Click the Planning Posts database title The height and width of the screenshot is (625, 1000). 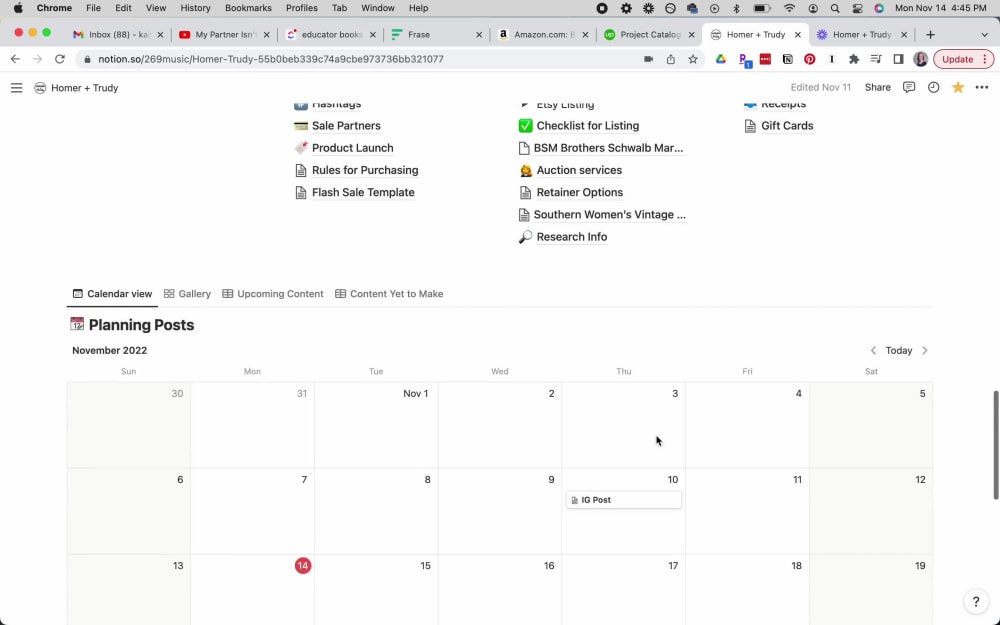141,325
